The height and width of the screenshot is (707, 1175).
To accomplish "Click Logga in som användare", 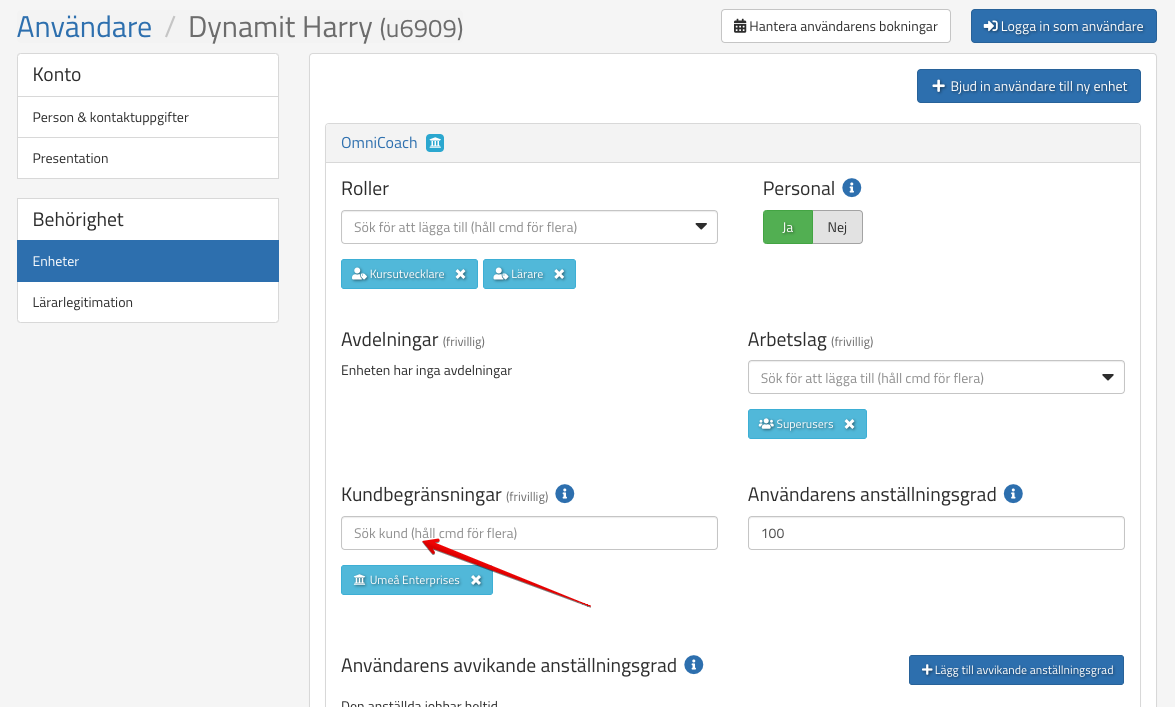I will [1063, 26].
